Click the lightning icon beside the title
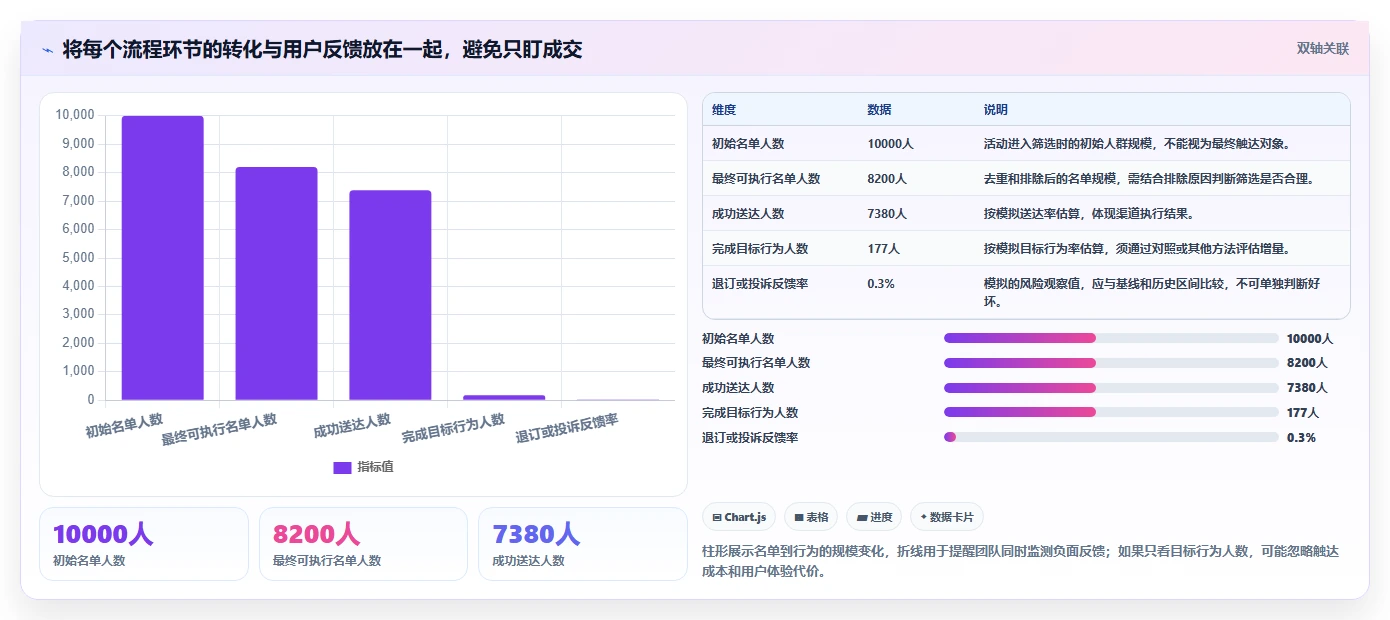Image resolution: width=1390 pixels, height=620 pixels. tap(48, 49)
